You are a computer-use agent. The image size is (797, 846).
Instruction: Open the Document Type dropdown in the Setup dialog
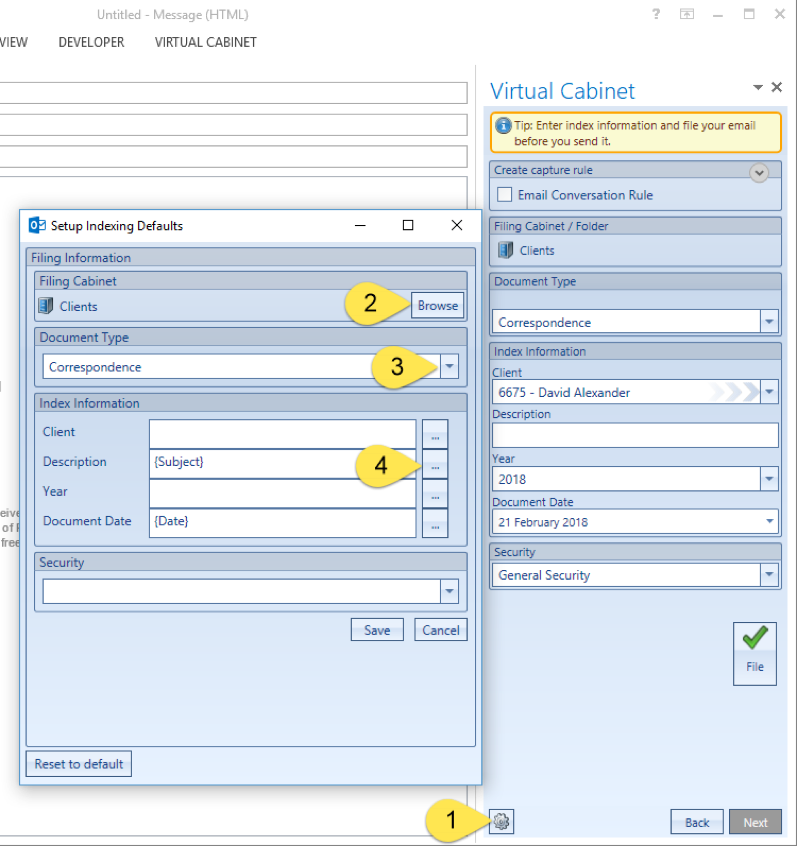point(449,367)
